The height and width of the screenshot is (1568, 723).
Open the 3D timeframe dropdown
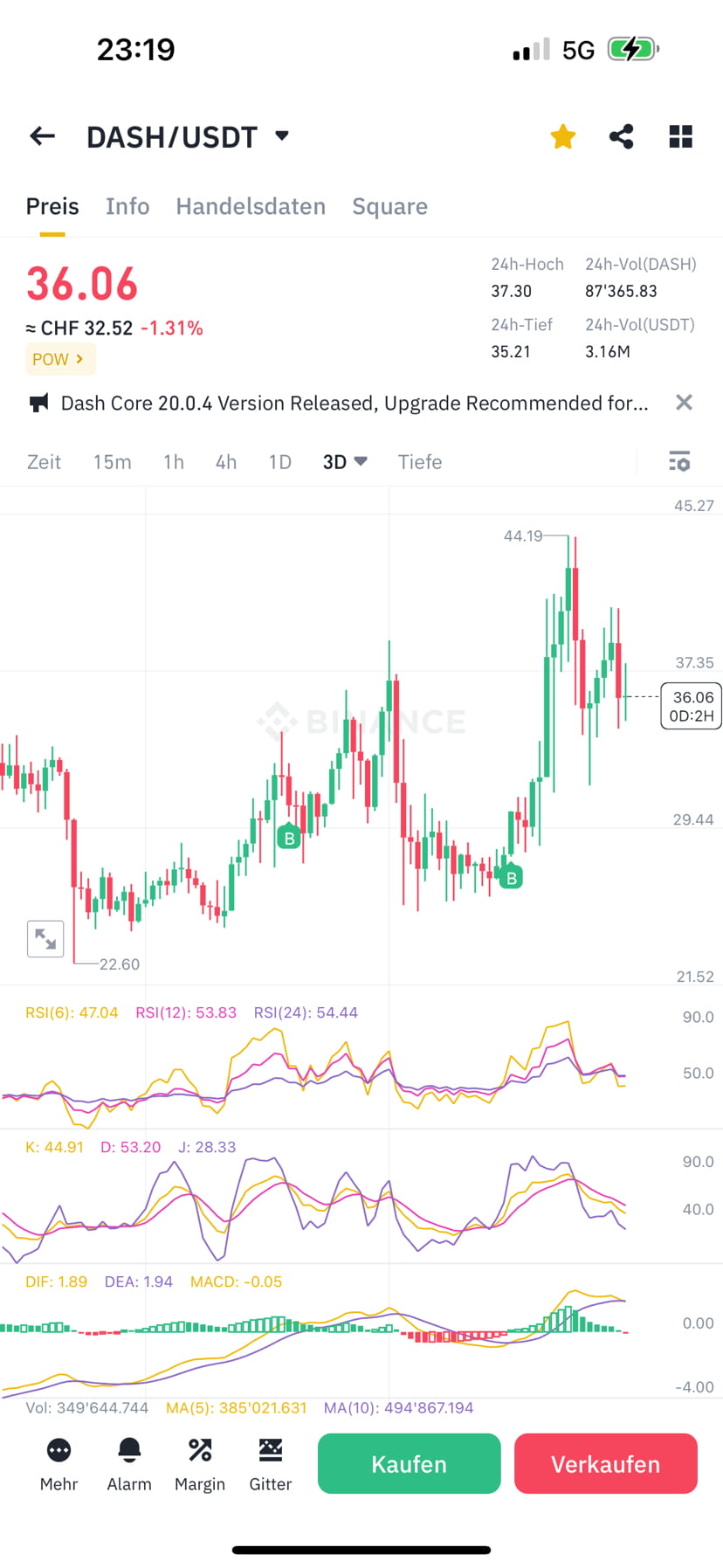pyautogui.click(x=345, y=461)
